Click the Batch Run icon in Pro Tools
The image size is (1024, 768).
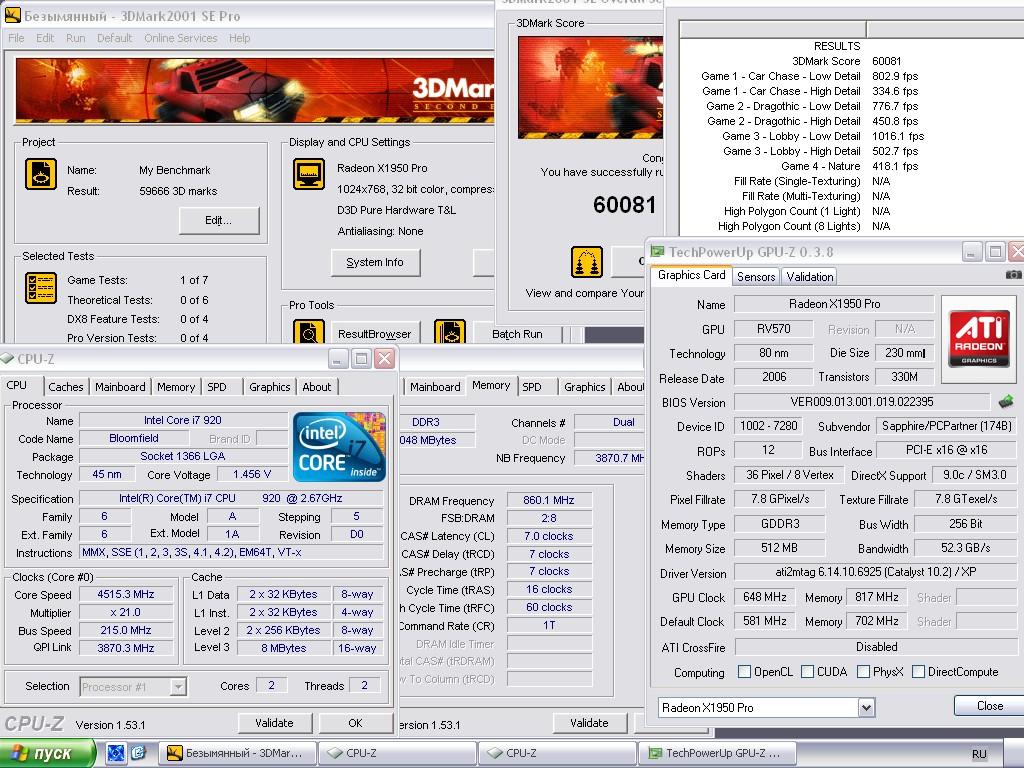[449, 333]
